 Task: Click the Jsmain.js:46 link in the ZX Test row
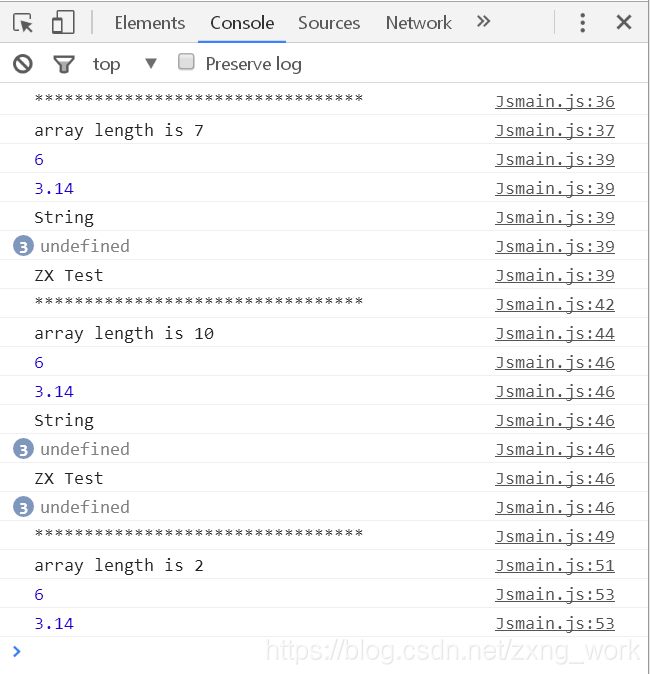point(555,479)
